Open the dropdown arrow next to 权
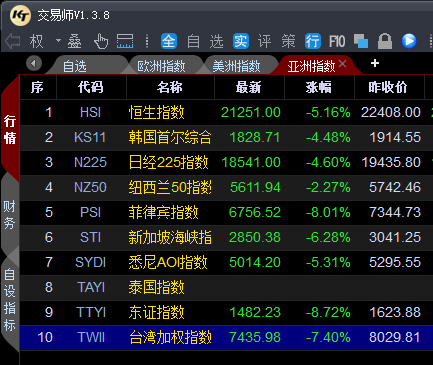Image resolution: width=433 pixels, height=365 pixels. (x=58, y=41)
